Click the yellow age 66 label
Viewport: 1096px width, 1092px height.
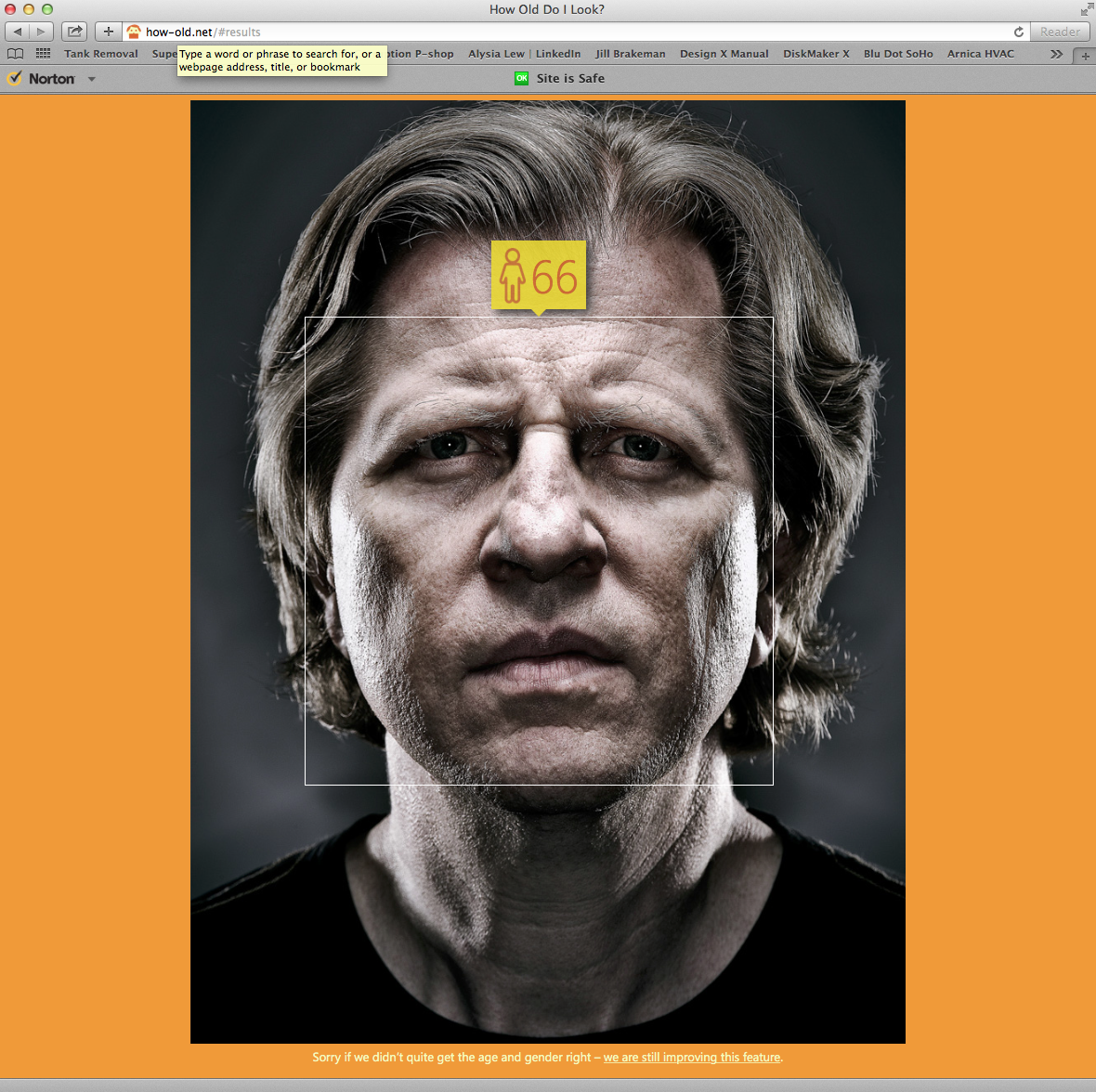(x=539, y=275)
